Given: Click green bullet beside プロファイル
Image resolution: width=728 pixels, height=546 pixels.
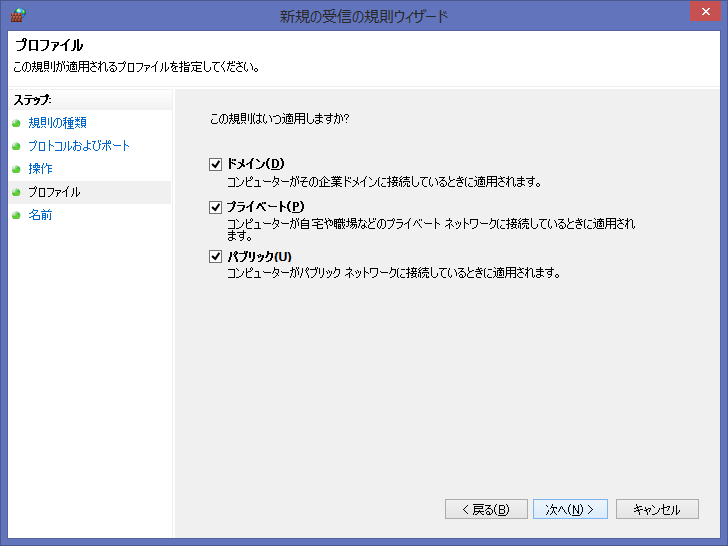Looking at the screenshot, I should 16,192.
